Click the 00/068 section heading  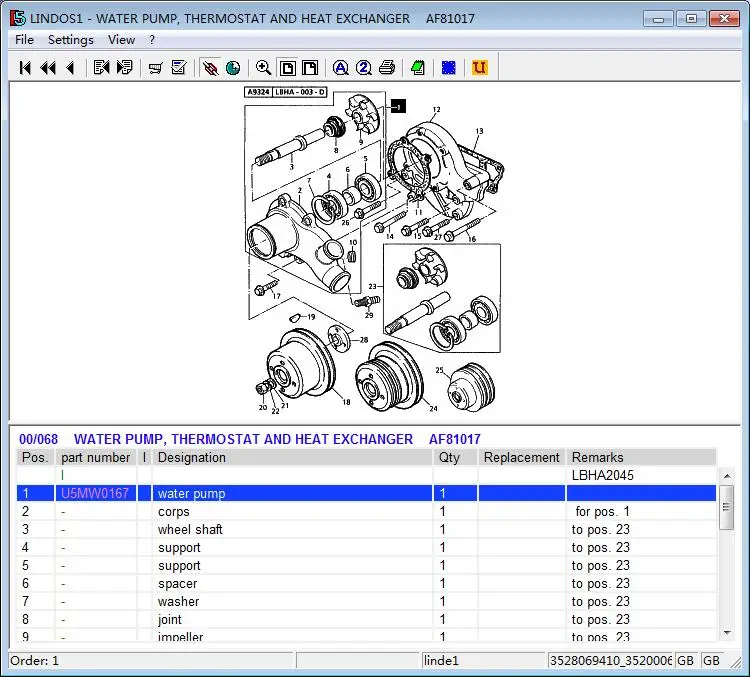click(38, 439)
